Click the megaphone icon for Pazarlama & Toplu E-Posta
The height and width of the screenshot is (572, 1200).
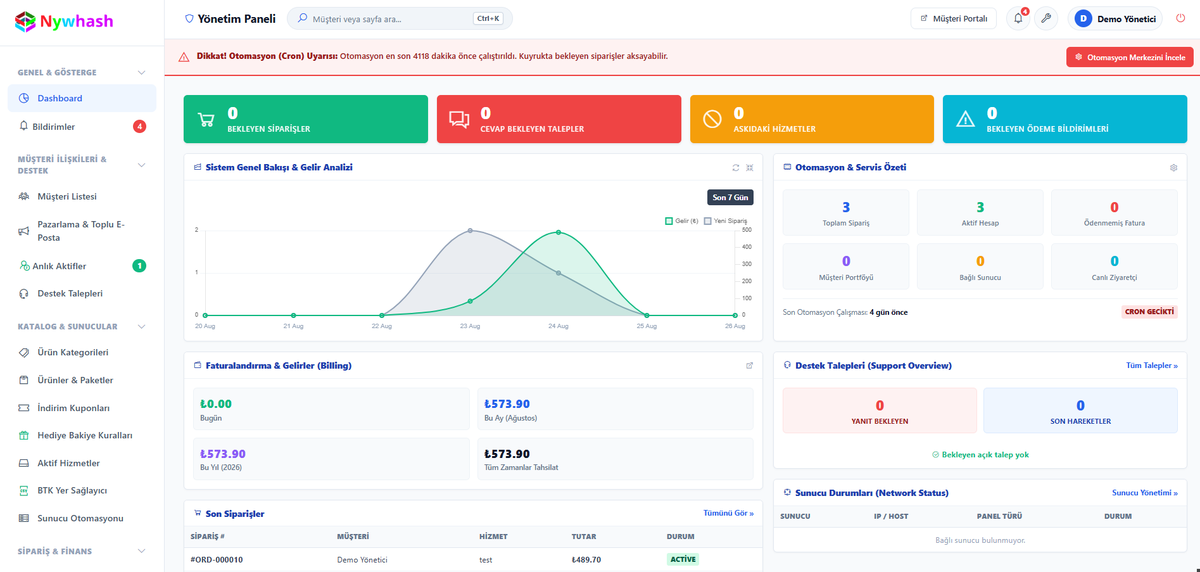pyautogui.click(x=24, y=231)
